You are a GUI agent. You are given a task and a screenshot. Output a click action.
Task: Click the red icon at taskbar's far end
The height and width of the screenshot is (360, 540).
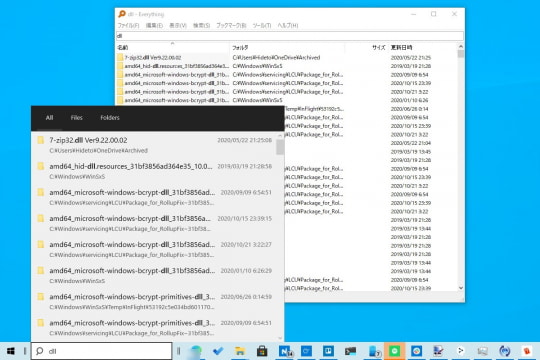527,351
